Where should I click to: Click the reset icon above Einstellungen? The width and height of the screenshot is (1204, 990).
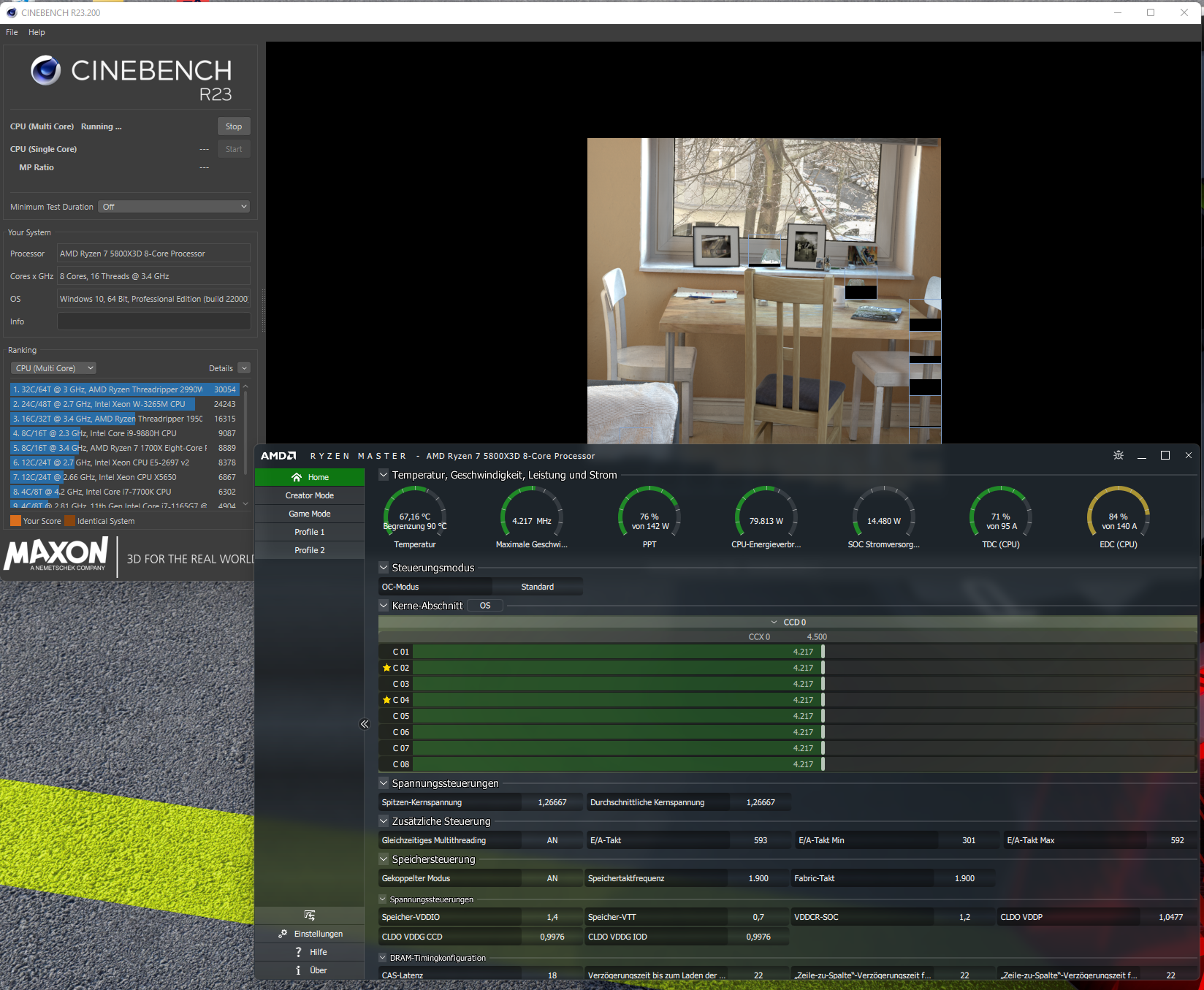pyautogui.click(x=310, y=915)
